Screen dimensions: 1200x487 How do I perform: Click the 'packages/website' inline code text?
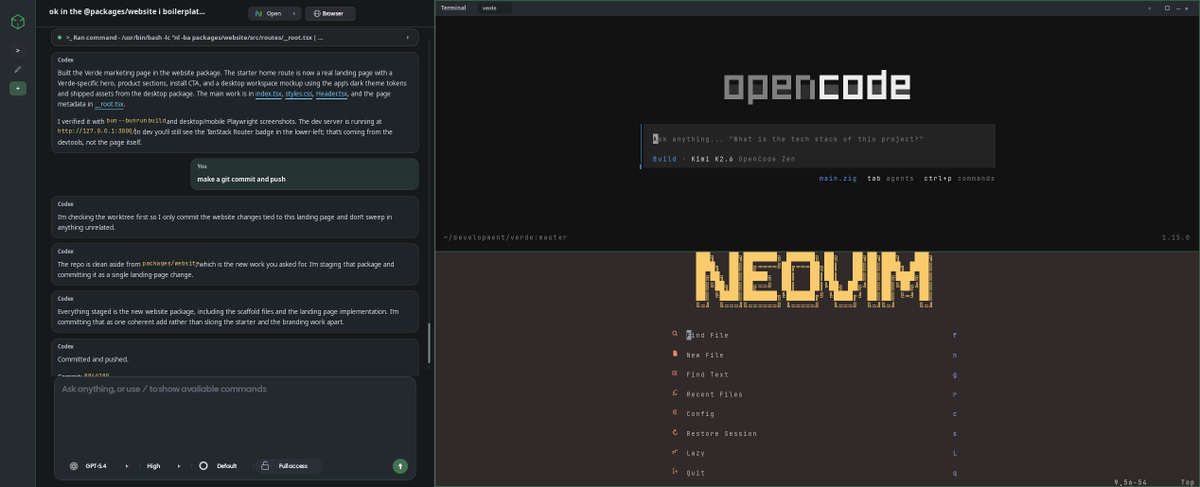tap(169, 263)
